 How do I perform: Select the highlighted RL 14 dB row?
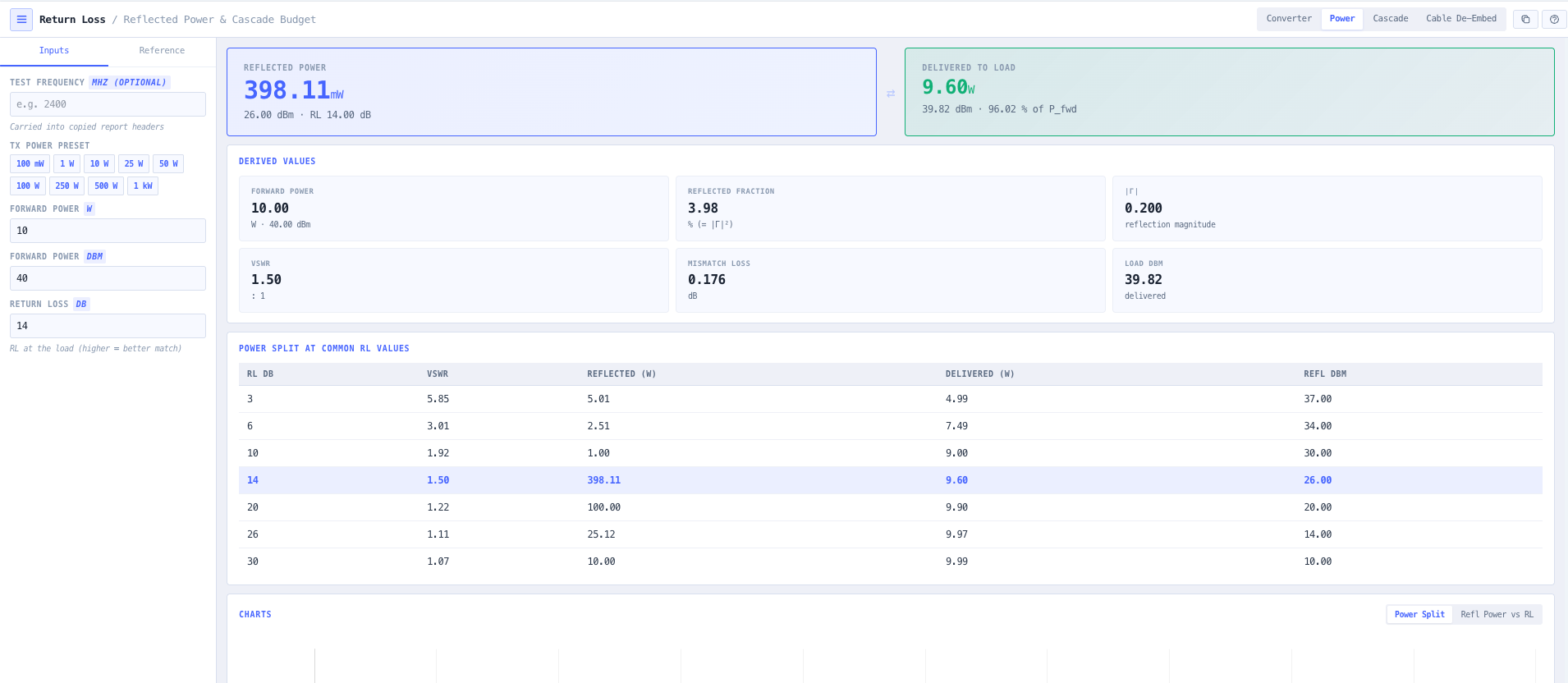tap(890, 480)
